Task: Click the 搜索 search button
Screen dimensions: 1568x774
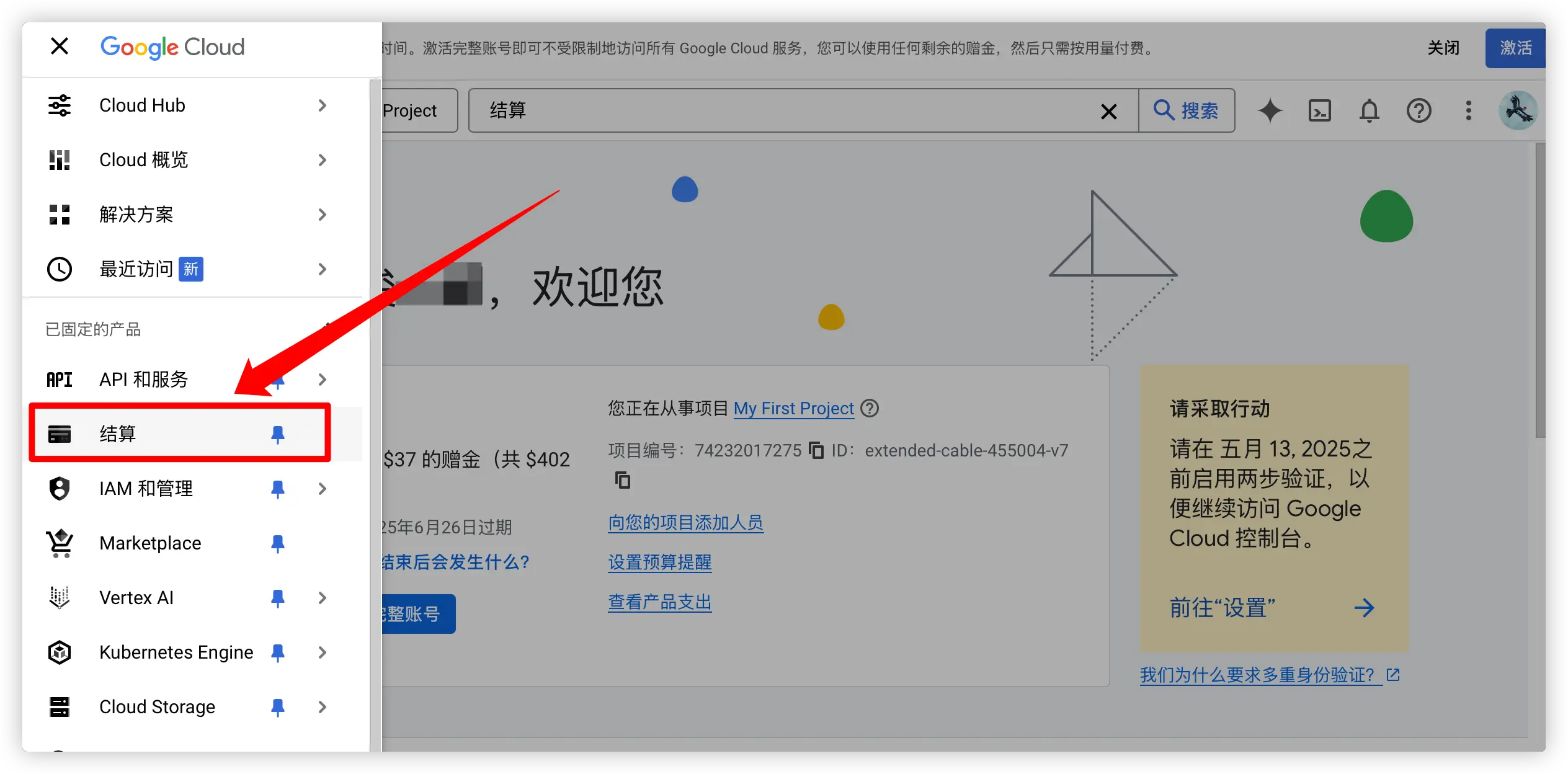Action: pyautogui.click(x=1186, y=110)
